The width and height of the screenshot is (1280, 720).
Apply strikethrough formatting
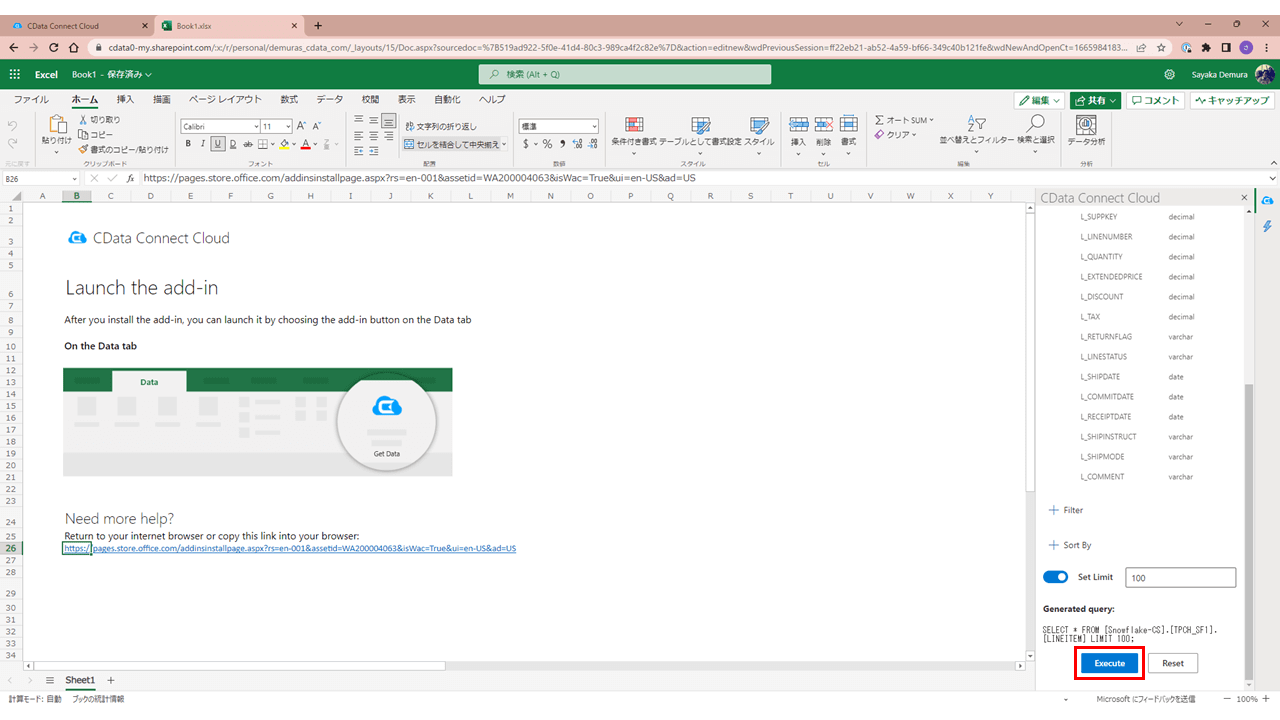[246, 144]
